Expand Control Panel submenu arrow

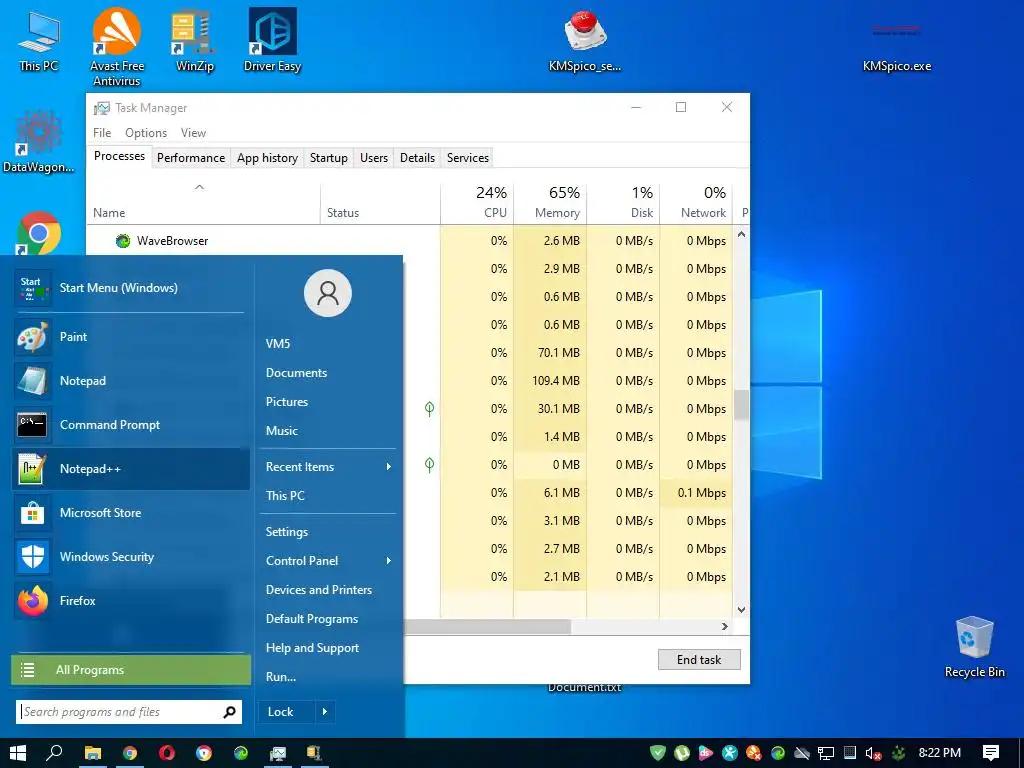pyautogui.click(x=389, y=561)
